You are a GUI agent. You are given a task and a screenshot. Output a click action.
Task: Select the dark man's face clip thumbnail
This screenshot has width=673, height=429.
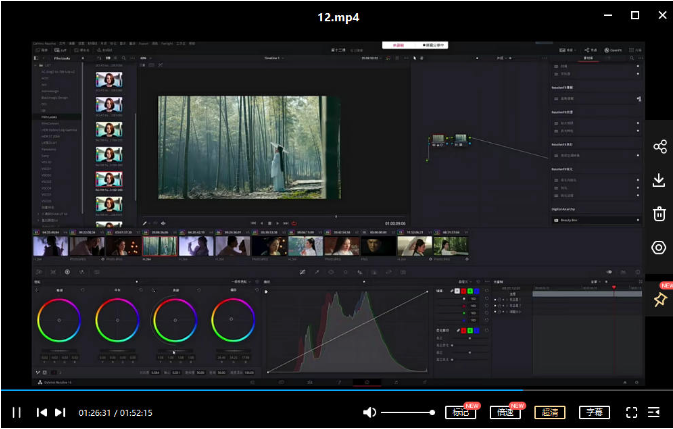click(379, 246)
